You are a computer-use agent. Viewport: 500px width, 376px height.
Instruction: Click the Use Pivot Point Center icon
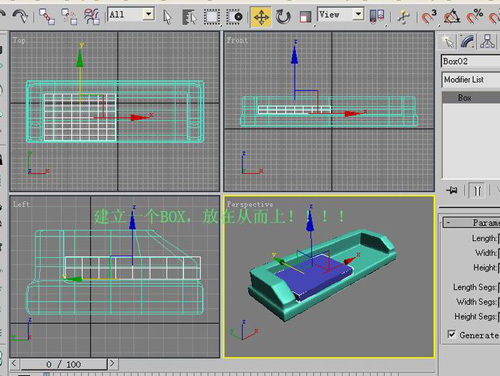377,16
